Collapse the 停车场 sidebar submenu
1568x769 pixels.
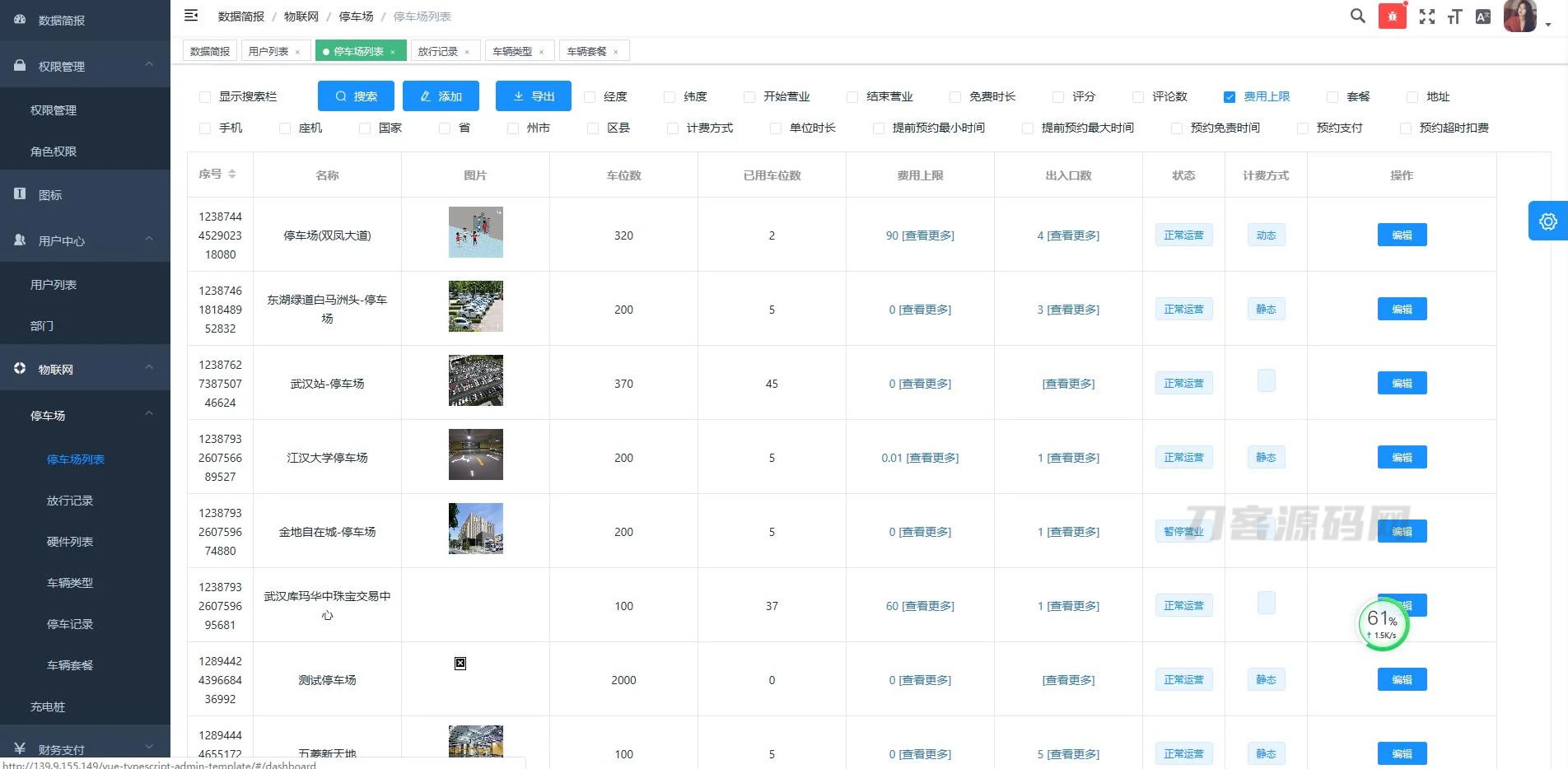149,416
